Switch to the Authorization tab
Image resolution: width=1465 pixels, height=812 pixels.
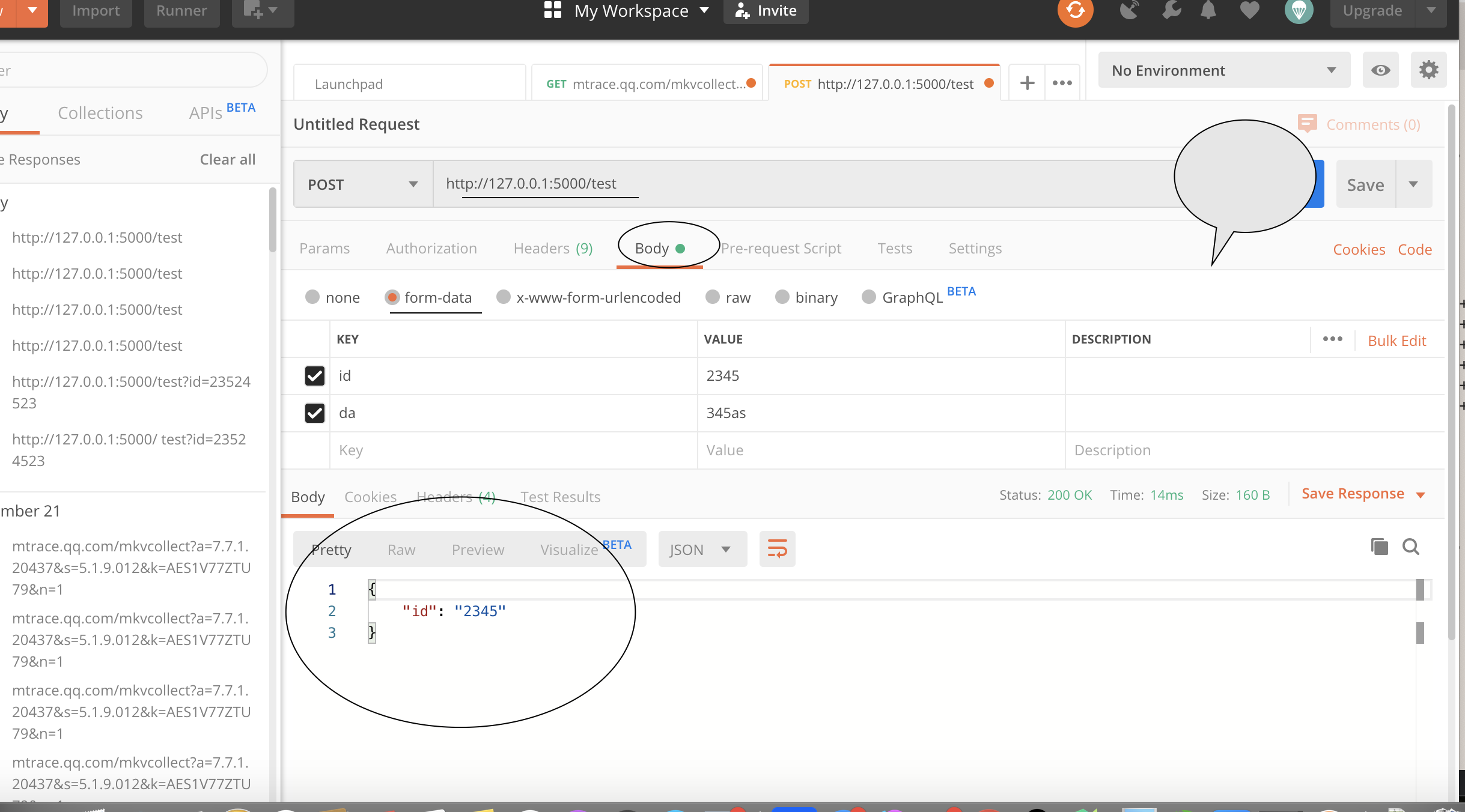431,249
